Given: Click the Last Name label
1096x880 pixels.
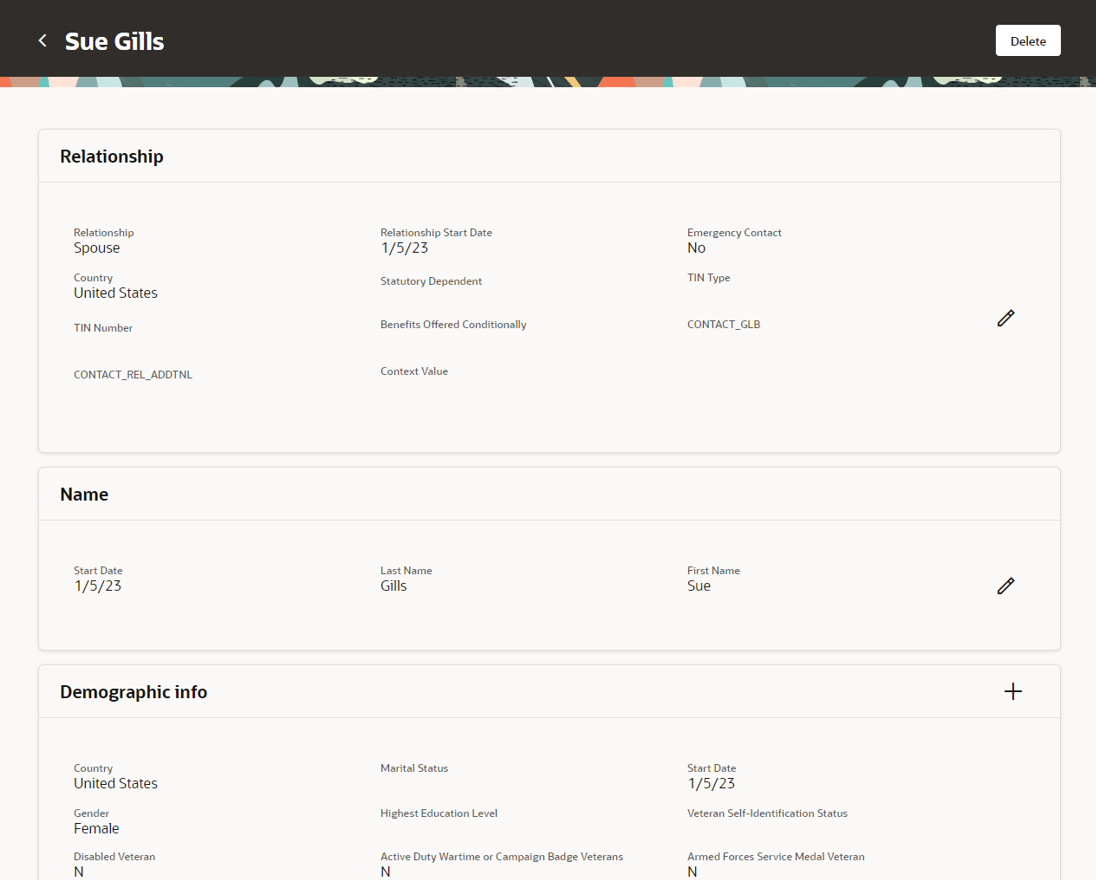Looking at the screenshot, I should point(406,571).
